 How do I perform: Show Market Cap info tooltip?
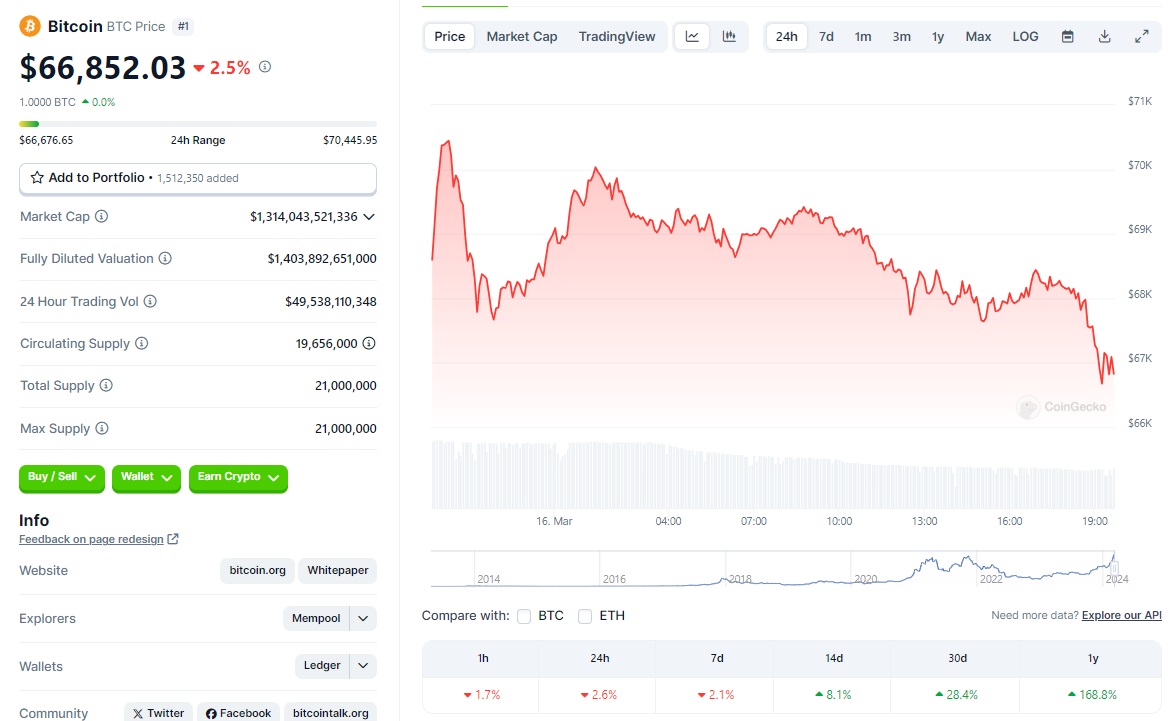coord(102,217)
